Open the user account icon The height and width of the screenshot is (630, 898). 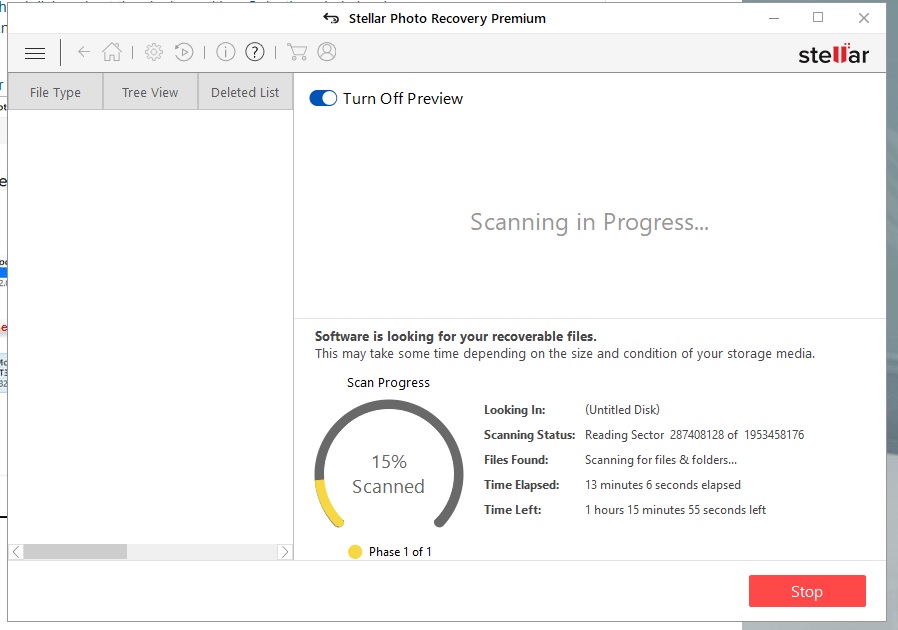327,52
